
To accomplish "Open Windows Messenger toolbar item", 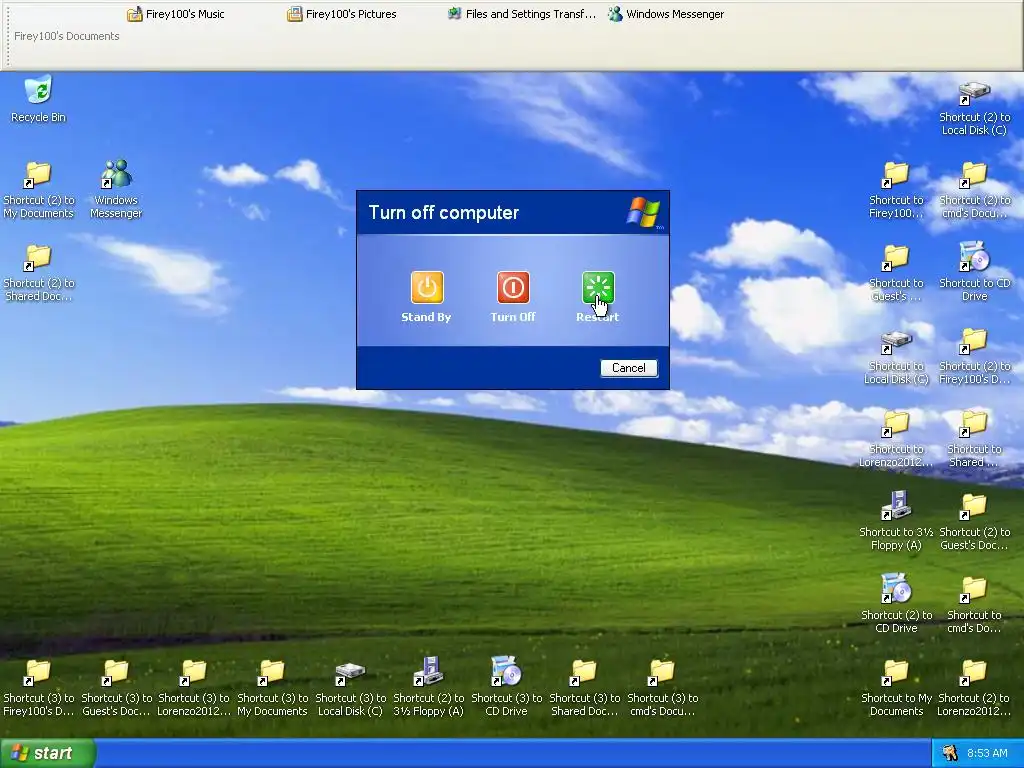I will (x=666, y=14).
